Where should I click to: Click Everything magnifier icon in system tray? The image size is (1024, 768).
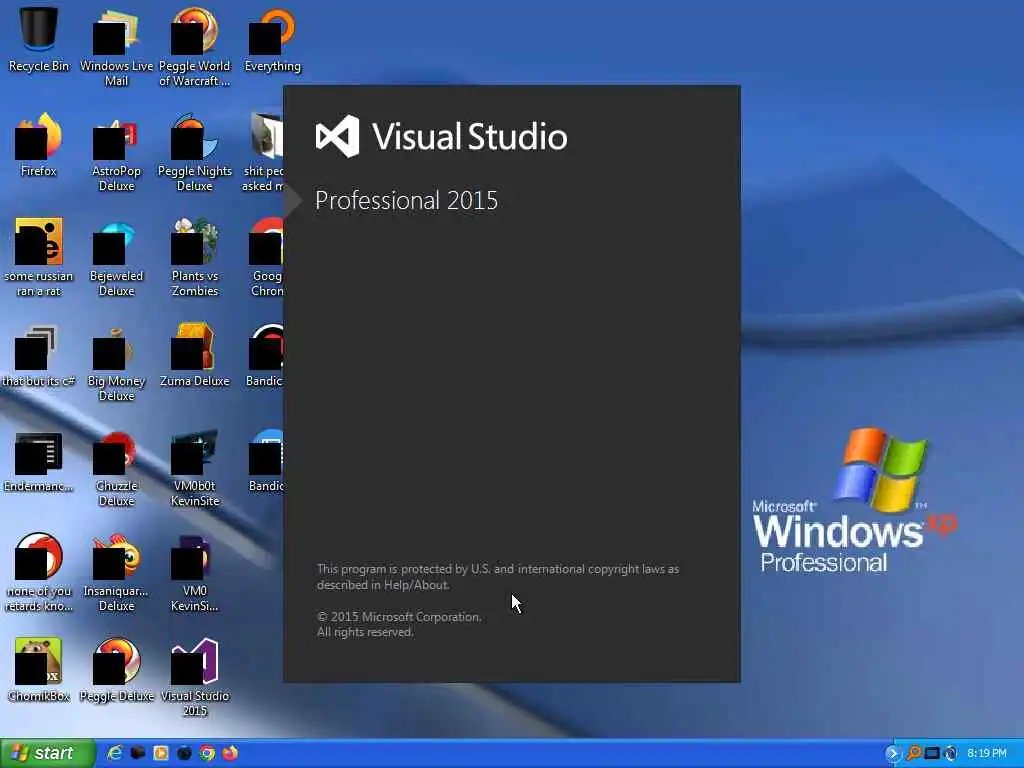pyautogui.click(x=914, y=754)
